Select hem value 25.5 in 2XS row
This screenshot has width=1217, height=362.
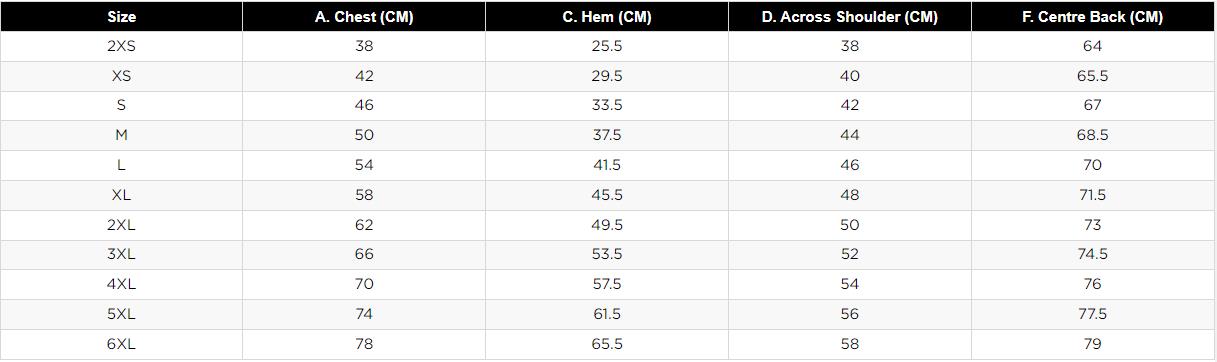coord(607,46)
